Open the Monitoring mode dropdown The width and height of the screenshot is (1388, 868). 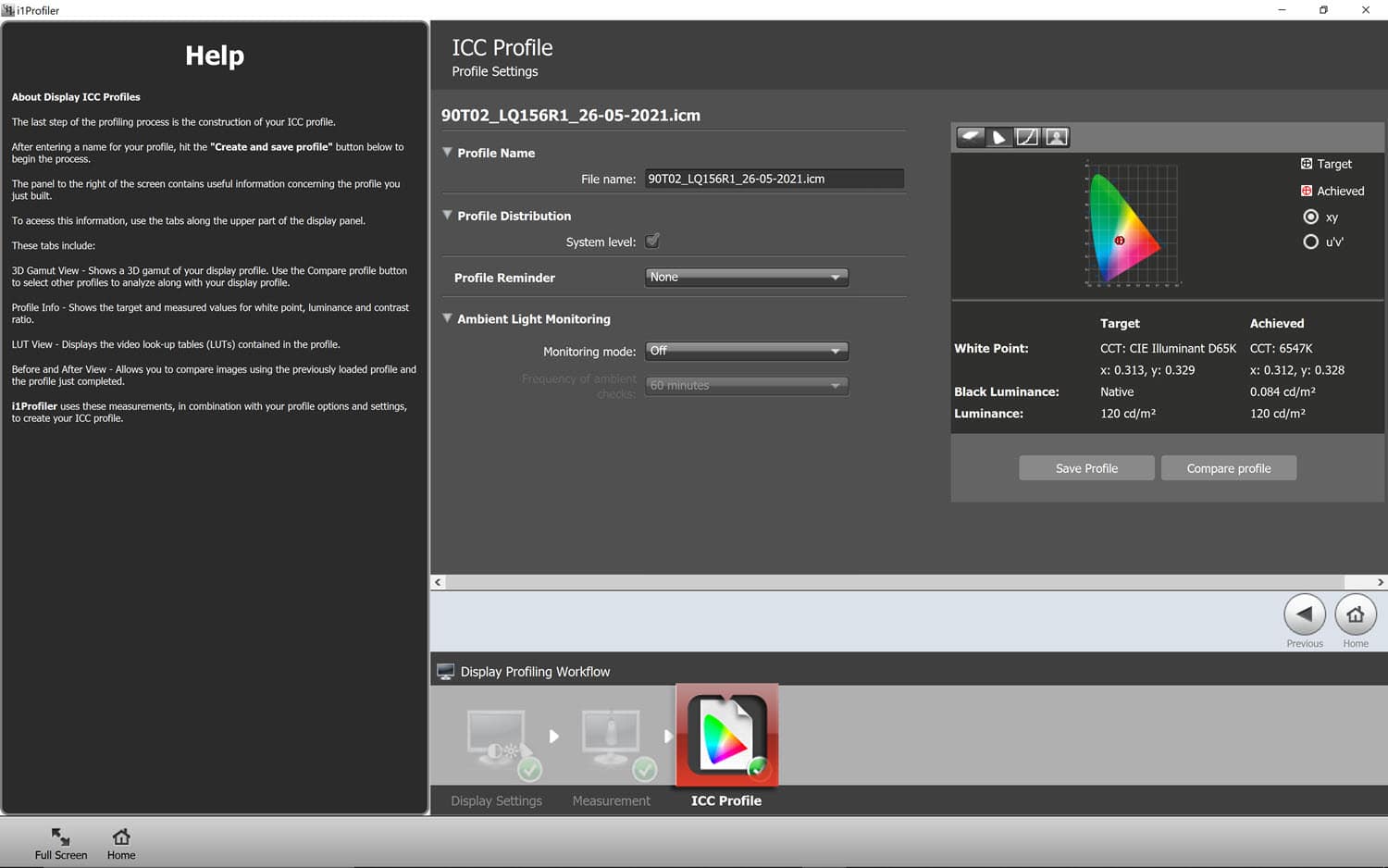747,351
